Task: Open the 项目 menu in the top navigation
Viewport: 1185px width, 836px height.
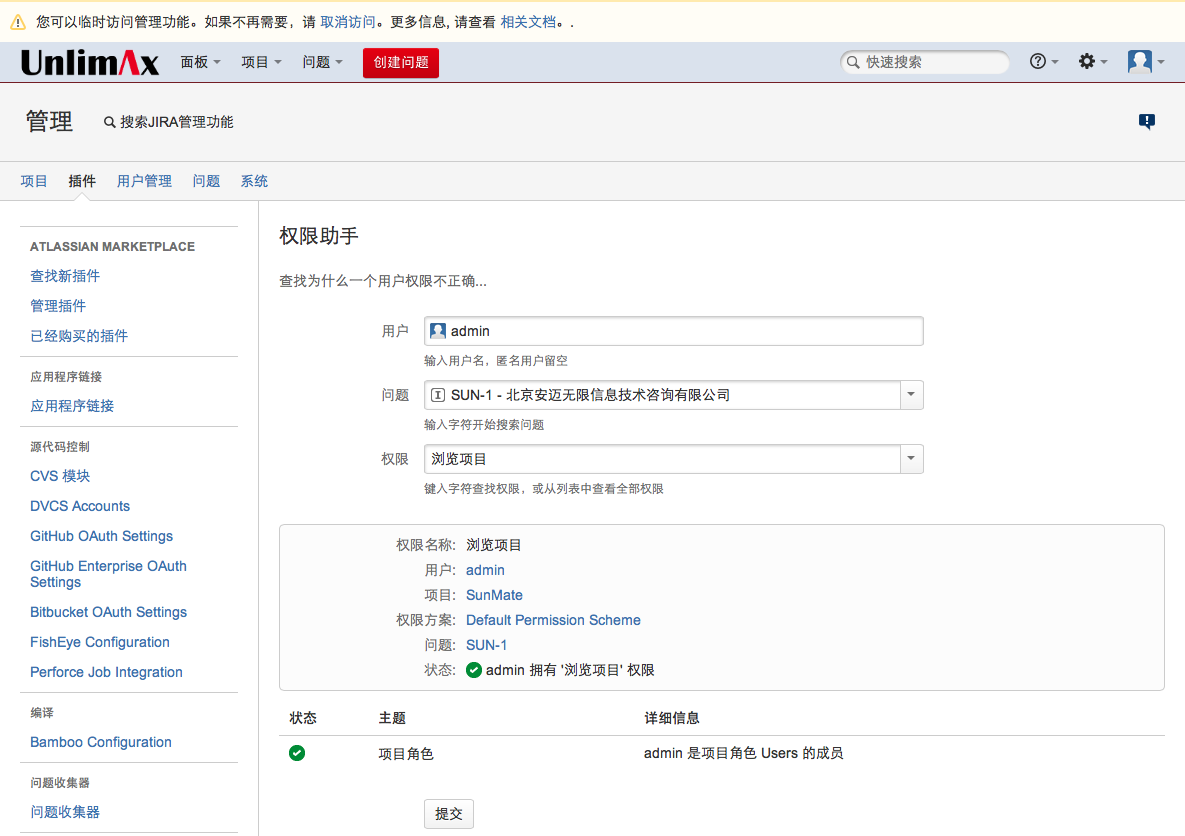Action: coord(261,62)
